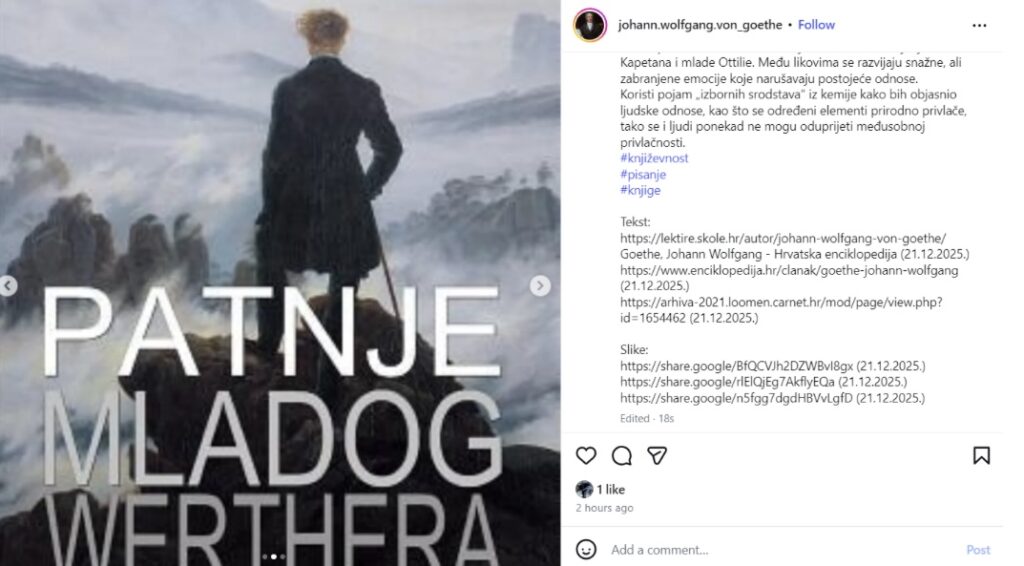Open the johann.wolfgang.von_goethe username link

tap(700, 25)
